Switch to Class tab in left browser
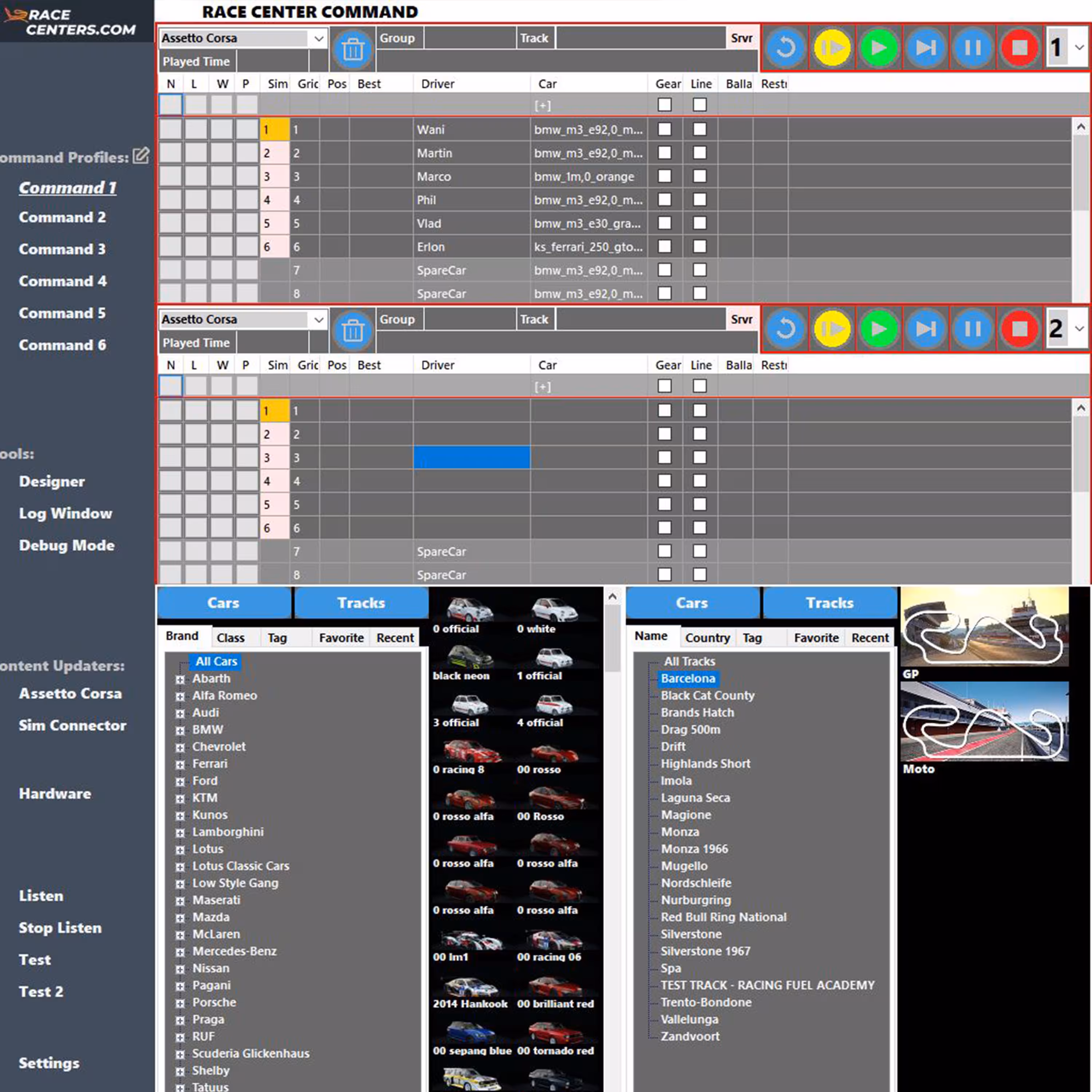Viewport: 1092px width, 1092px height. click(231, 638)
